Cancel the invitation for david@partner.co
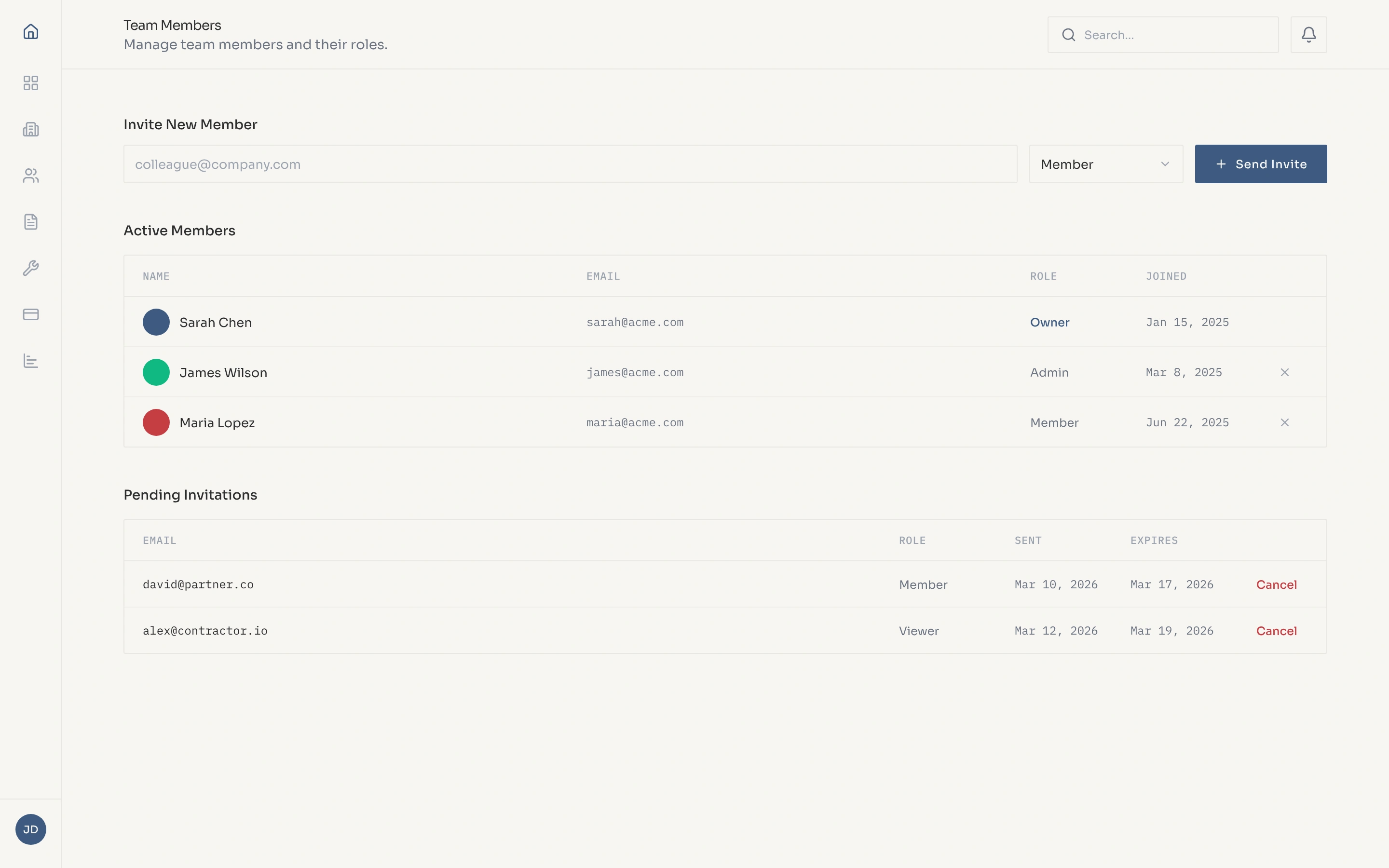The height and width of the screenshot is (868, 1389). coord(1277,584)
